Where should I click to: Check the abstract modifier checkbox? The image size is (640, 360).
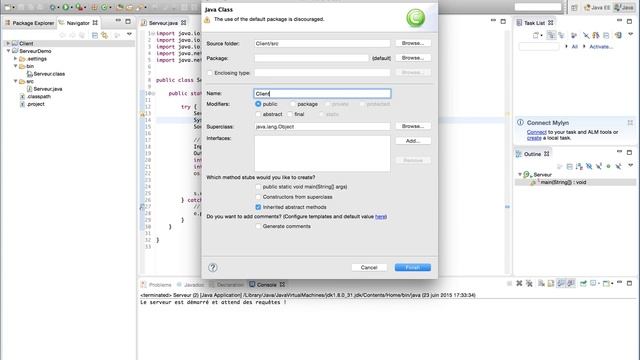click(x=258, y=114)
